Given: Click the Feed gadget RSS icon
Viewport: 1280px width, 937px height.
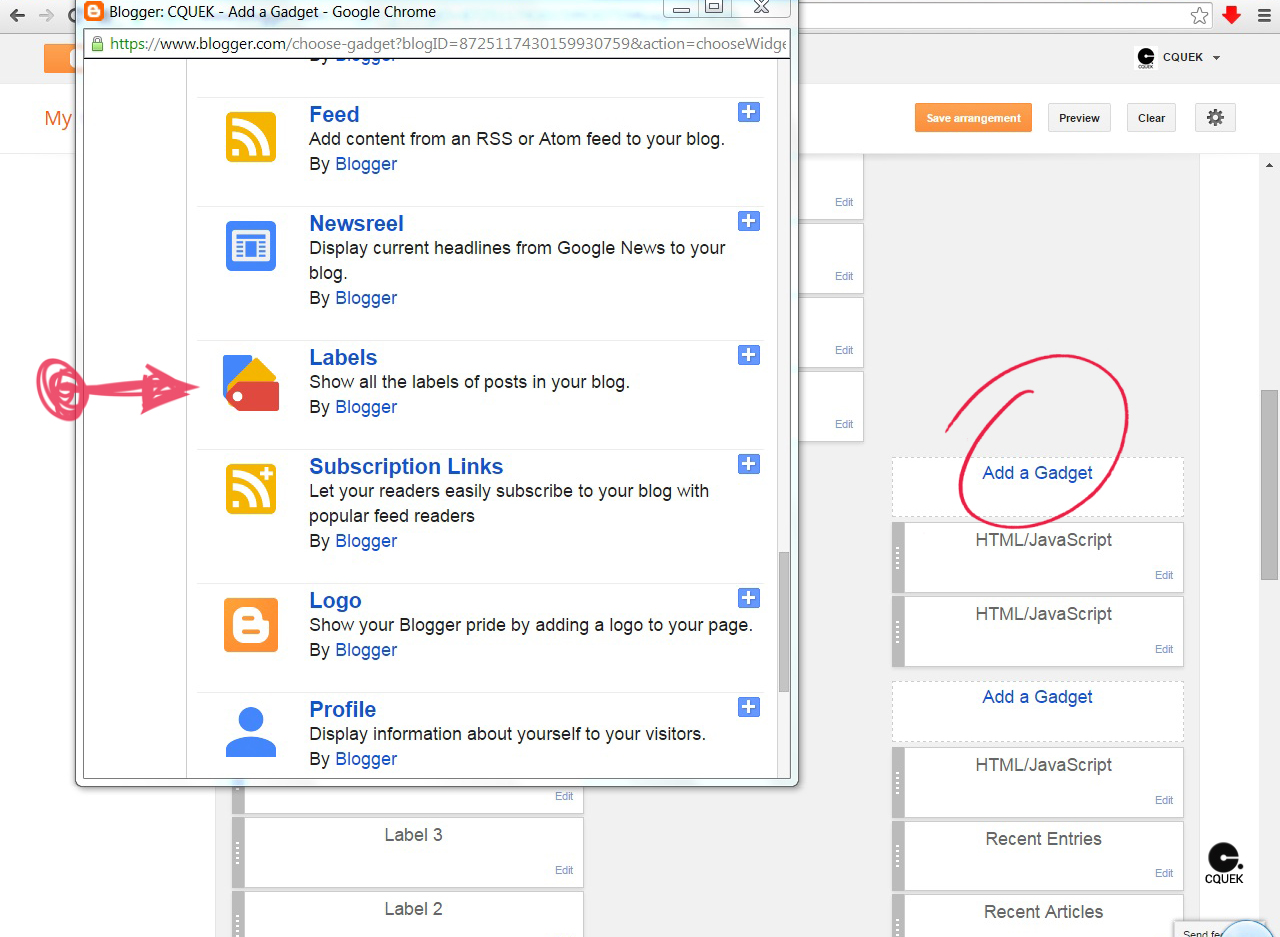Looking at the screenshot, I should tap(251, 136).
